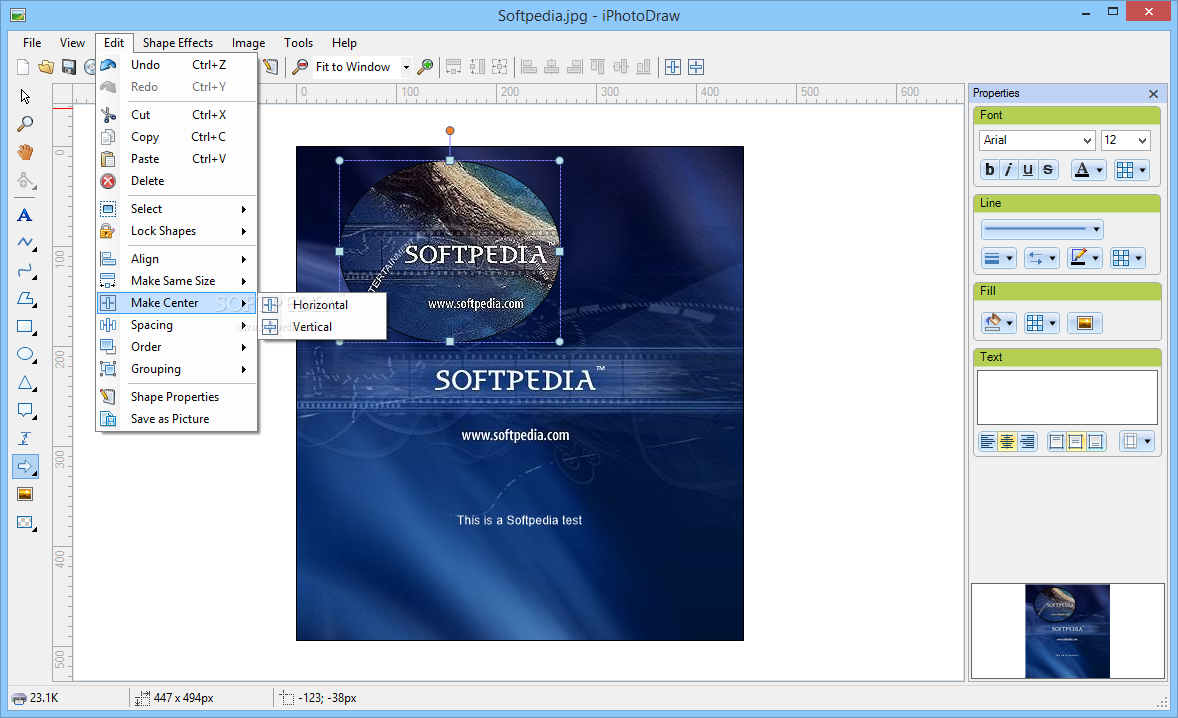
Task: Open the Image menu
Action: point(248,43)
